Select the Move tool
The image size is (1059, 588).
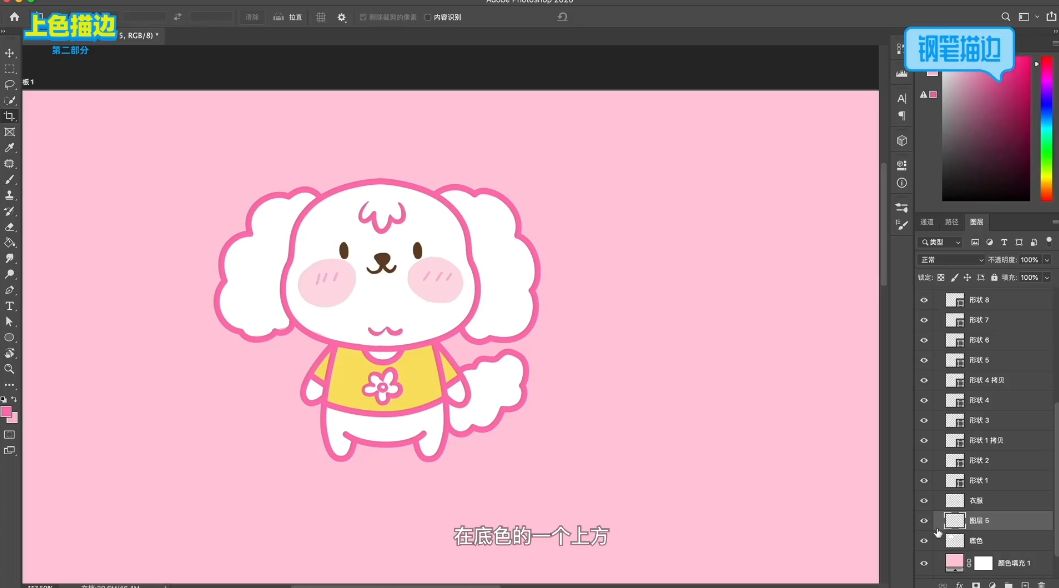(x=9, y=53)
